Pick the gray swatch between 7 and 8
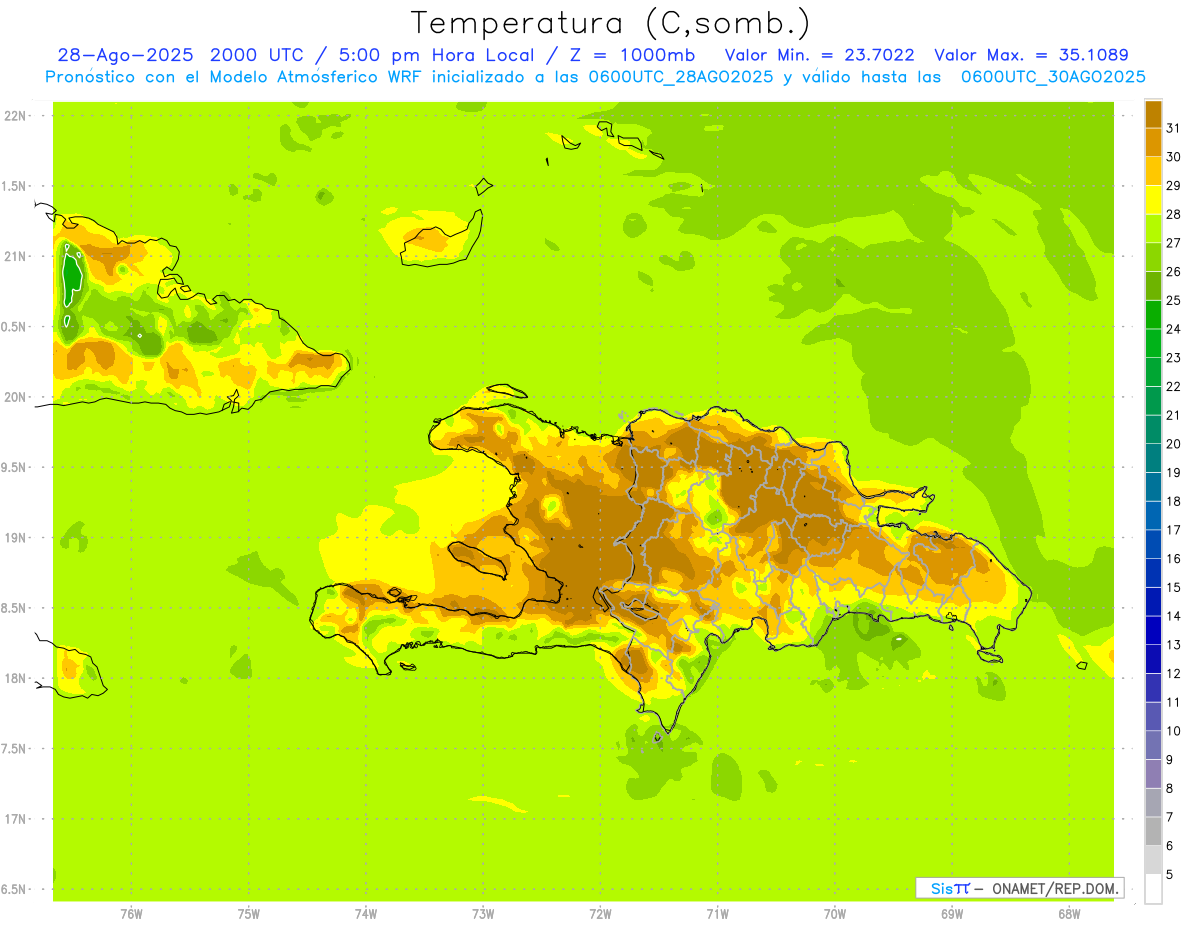The width and height of the screenshot is (1200, 927). pyautogui.click(x=1153, y=803)
